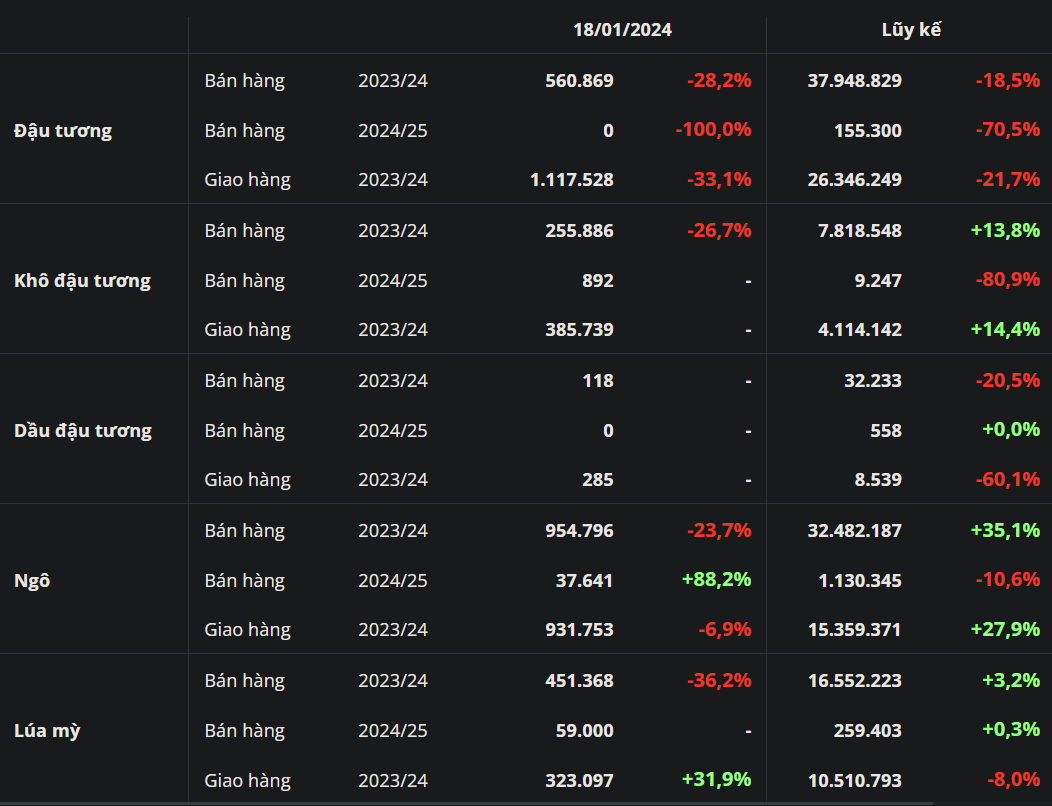The width and height of the screenshot is (1052, 806).
Task: Select the Dầu đậu tương category label
Action: pos(83,431)
